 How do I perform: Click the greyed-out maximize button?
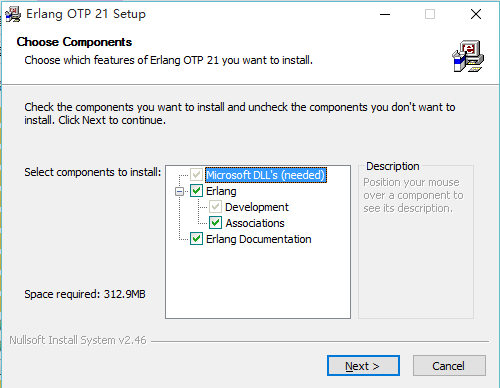pyautogui.click(x=430, y=14)
